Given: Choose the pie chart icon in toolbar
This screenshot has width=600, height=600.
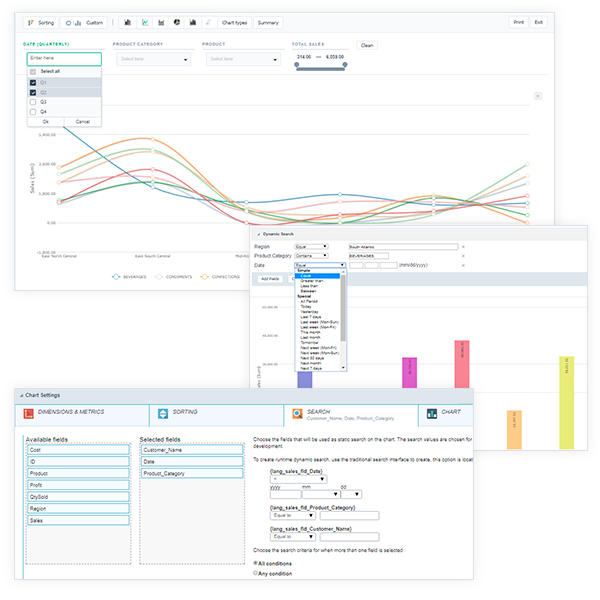Looking at the screenshot, I should click(177, 21).
